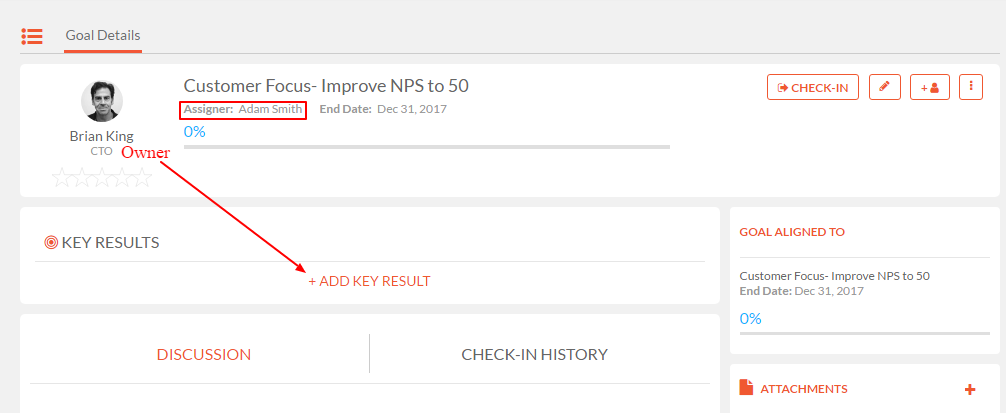The width and height of the screenshot is (1006, 413).
Task: Open aligned goal Customer Focus- Improve NPS to 50
Action: 835,276
